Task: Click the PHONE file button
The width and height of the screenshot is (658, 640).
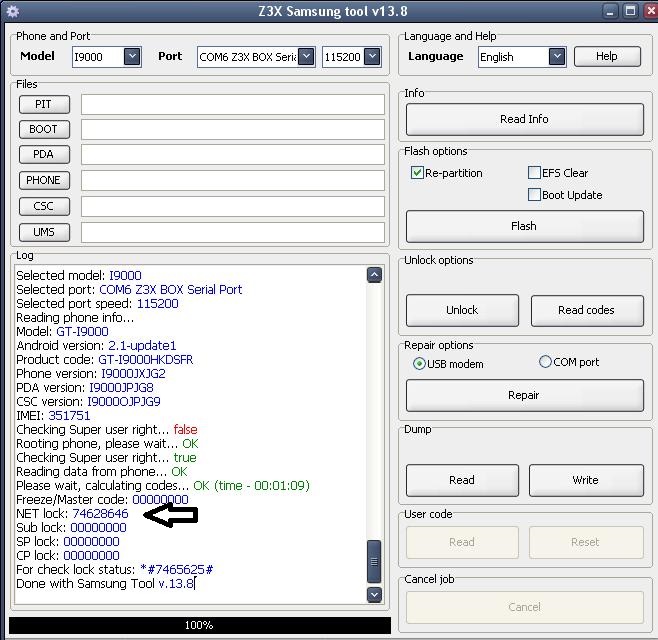Action: pos(44,180)
